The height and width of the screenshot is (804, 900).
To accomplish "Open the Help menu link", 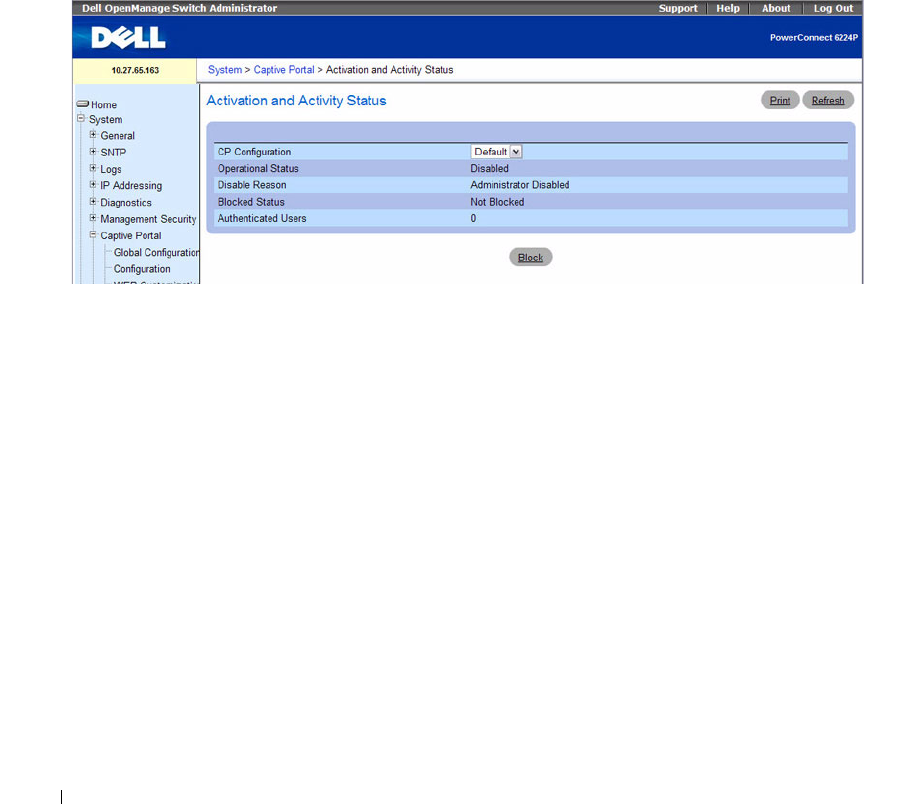I will tap(728, 8).
